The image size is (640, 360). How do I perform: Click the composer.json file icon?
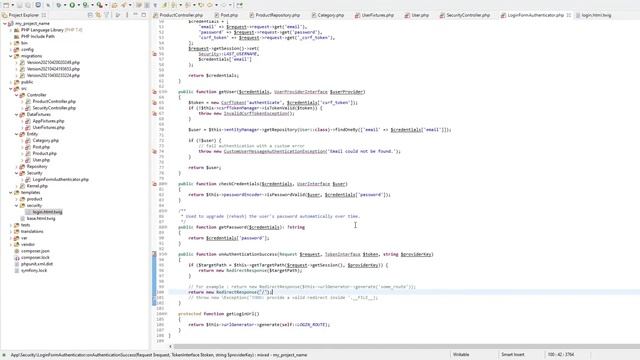[17, 251]
